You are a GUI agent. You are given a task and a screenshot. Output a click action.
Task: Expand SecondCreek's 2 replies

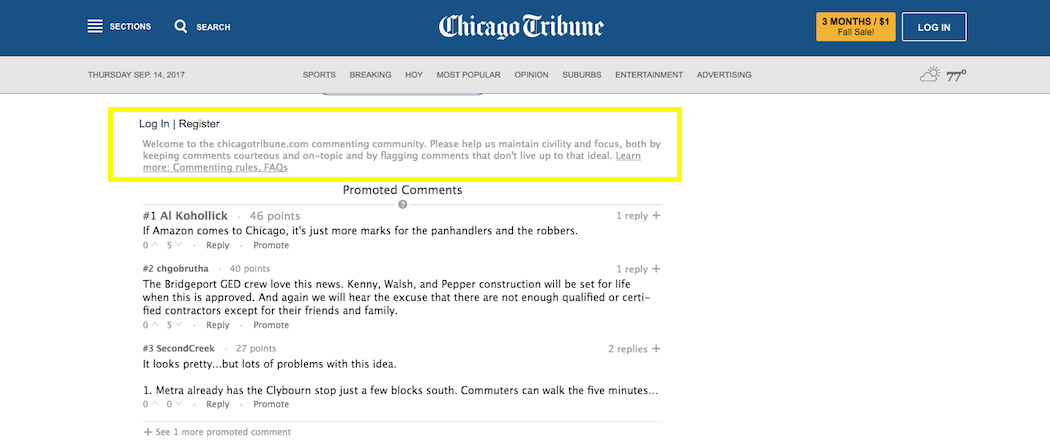pyautogui.click(x=634, y=349)
